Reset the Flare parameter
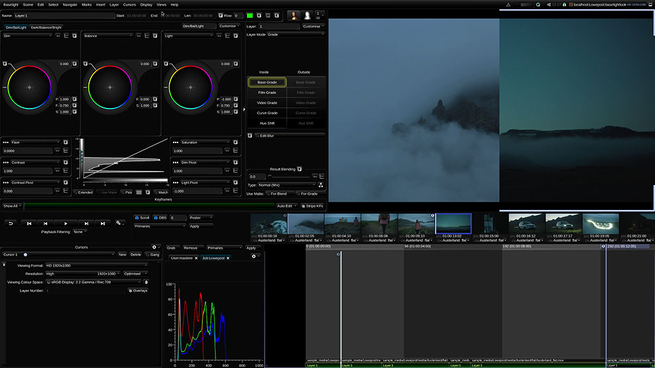The height and width of the screenshot is (368, 655). click(x=66, y=142)
